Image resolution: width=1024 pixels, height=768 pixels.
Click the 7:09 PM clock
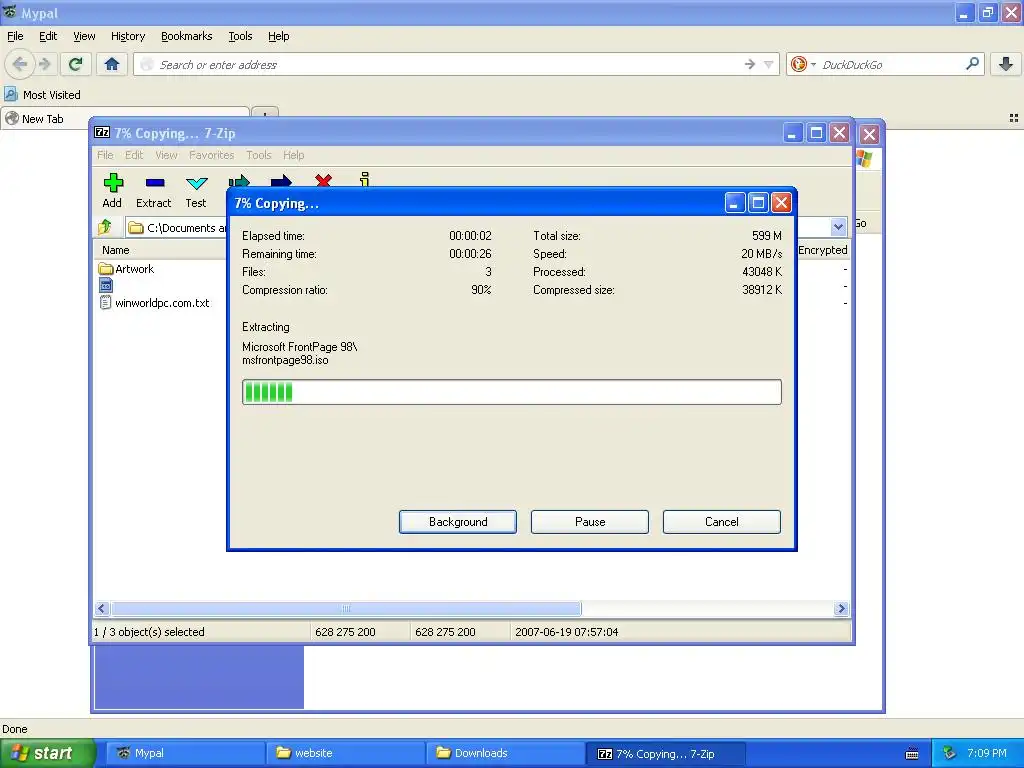pos(987,753)
